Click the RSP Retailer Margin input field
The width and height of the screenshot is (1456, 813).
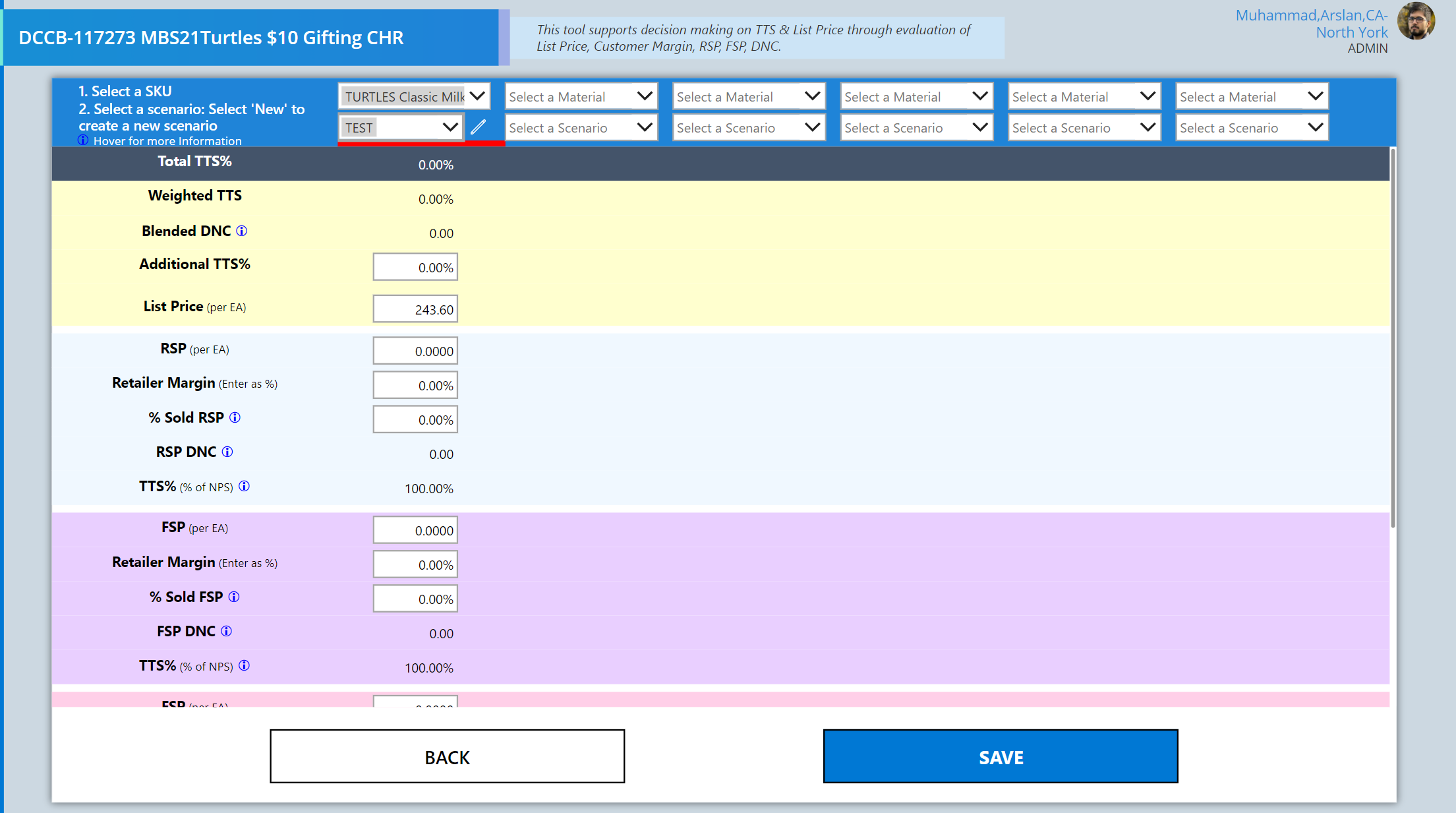coord(415,385)
